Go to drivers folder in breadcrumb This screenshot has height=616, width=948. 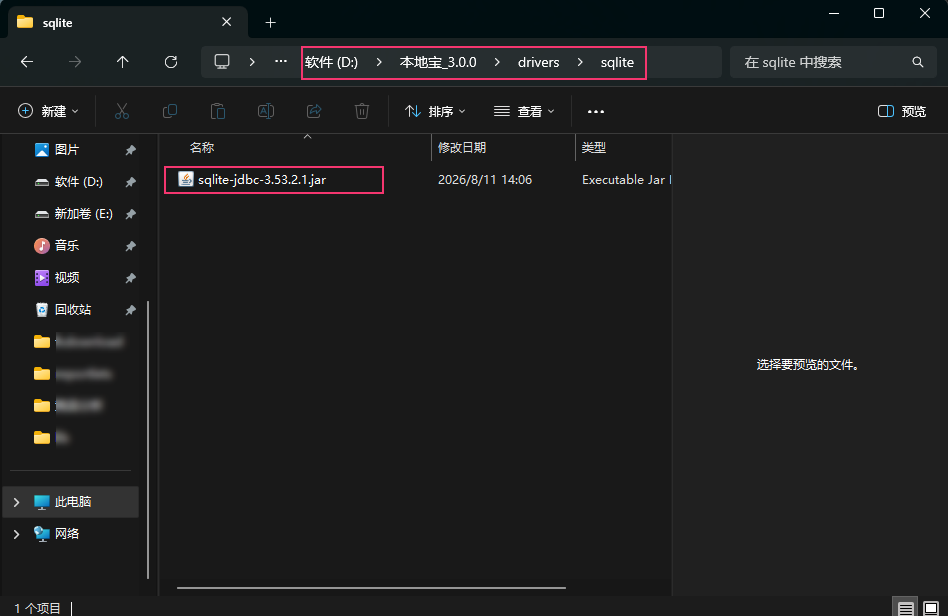tap(538, 62)
